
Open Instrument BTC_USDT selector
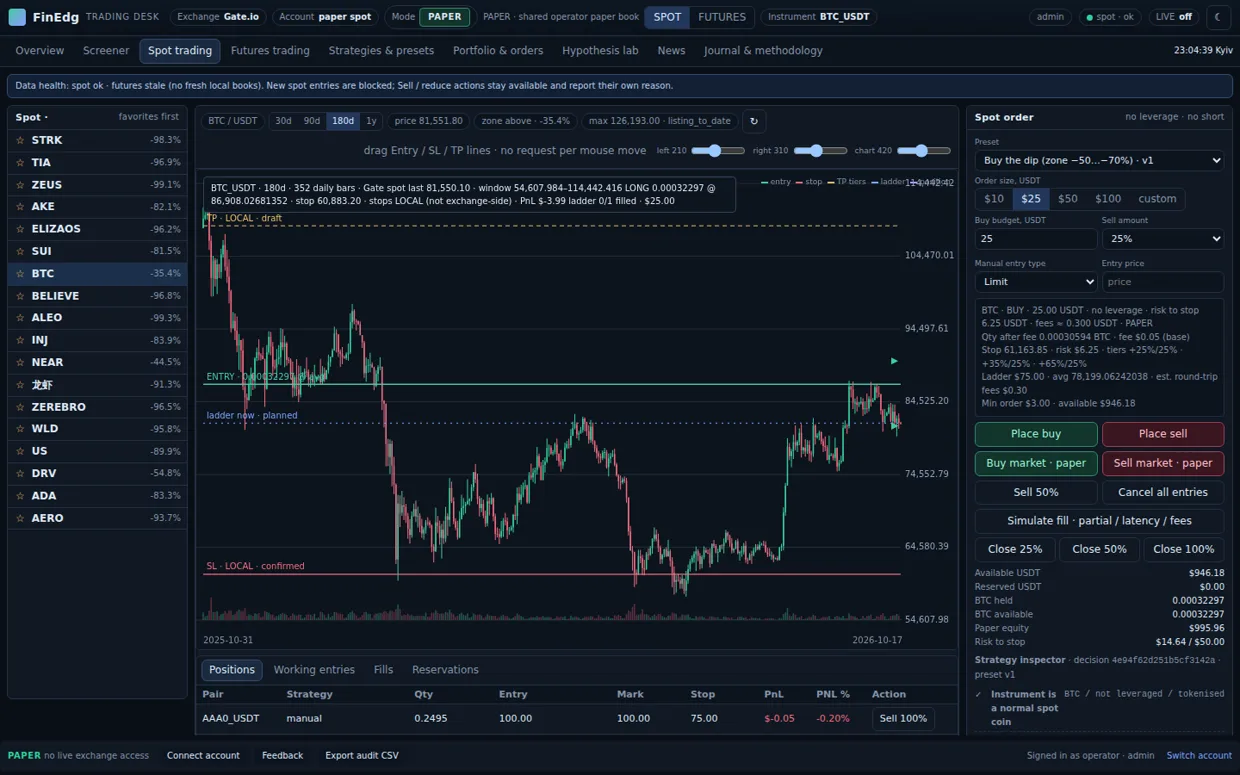(x=818, y=17)
